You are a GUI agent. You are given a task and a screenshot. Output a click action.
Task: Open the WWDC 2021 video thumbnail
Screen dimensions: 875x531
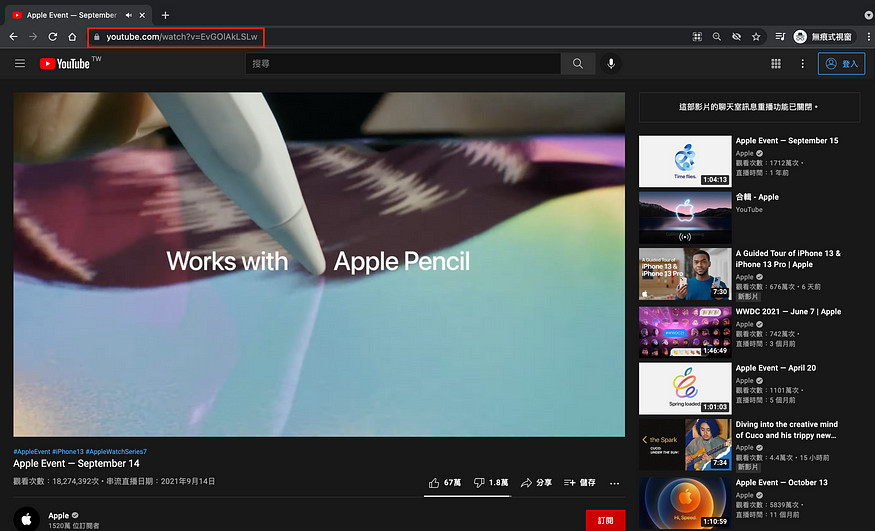coord(685,332)
